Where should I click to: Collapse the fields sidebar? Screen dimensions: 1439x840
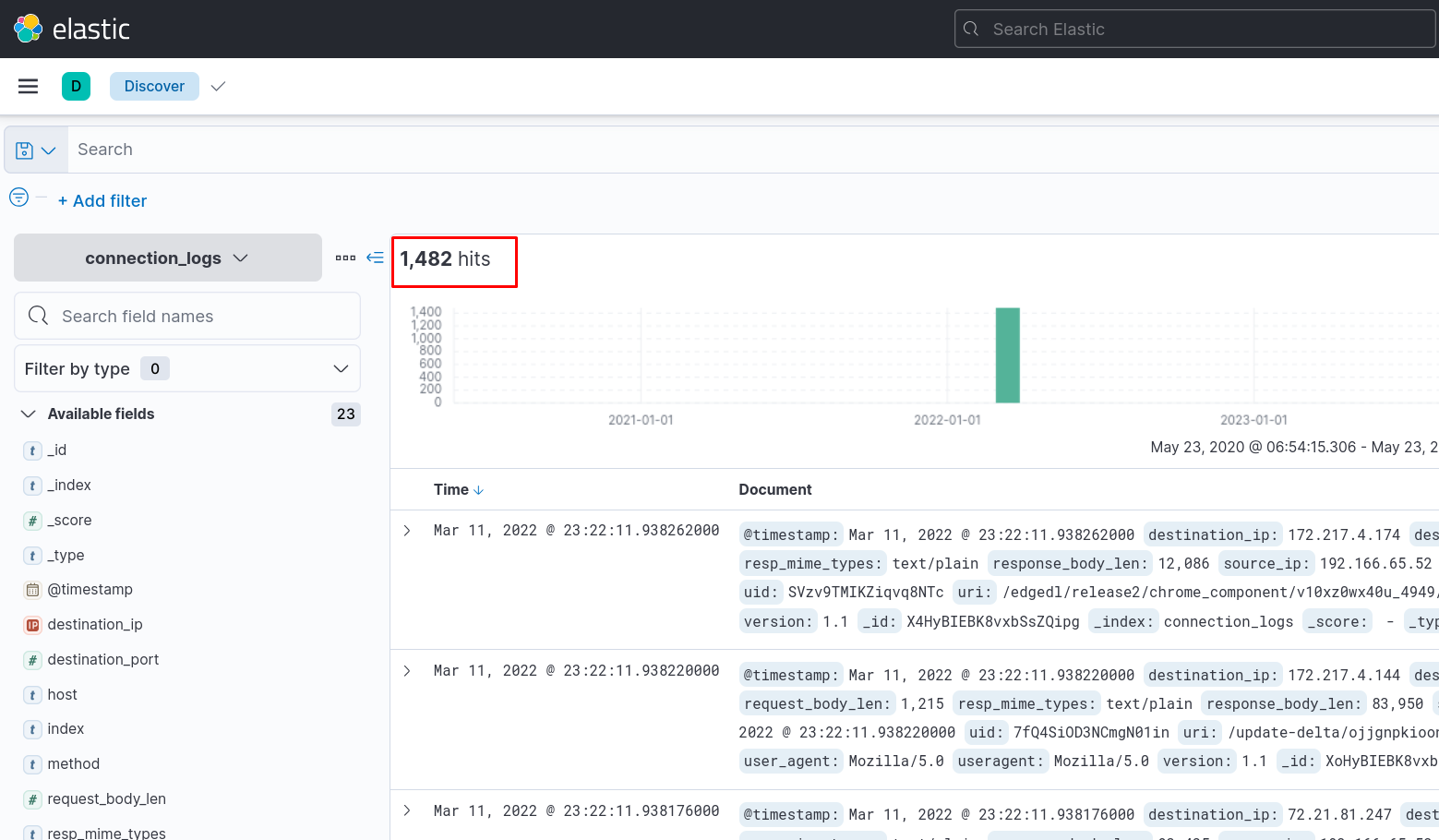pyautogui.click(x=375, y=258)
